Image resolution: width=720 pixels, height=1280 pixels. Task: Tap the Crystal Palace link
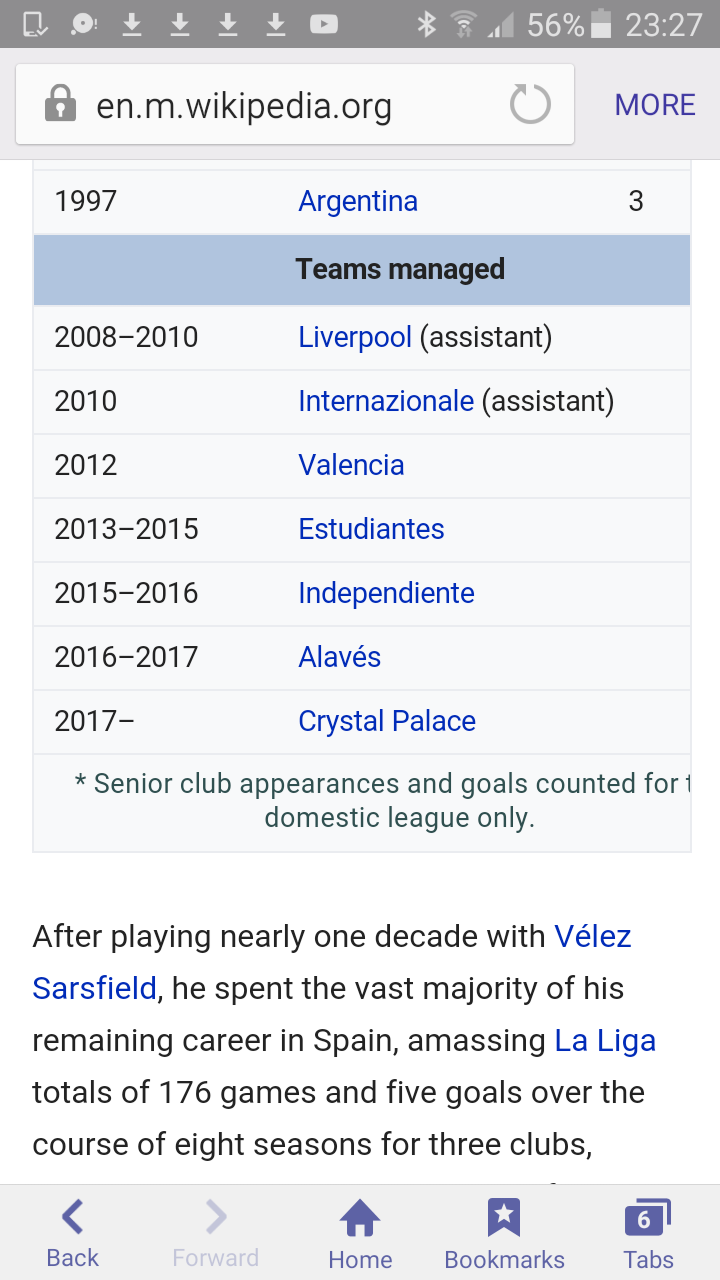click(387, 721)
